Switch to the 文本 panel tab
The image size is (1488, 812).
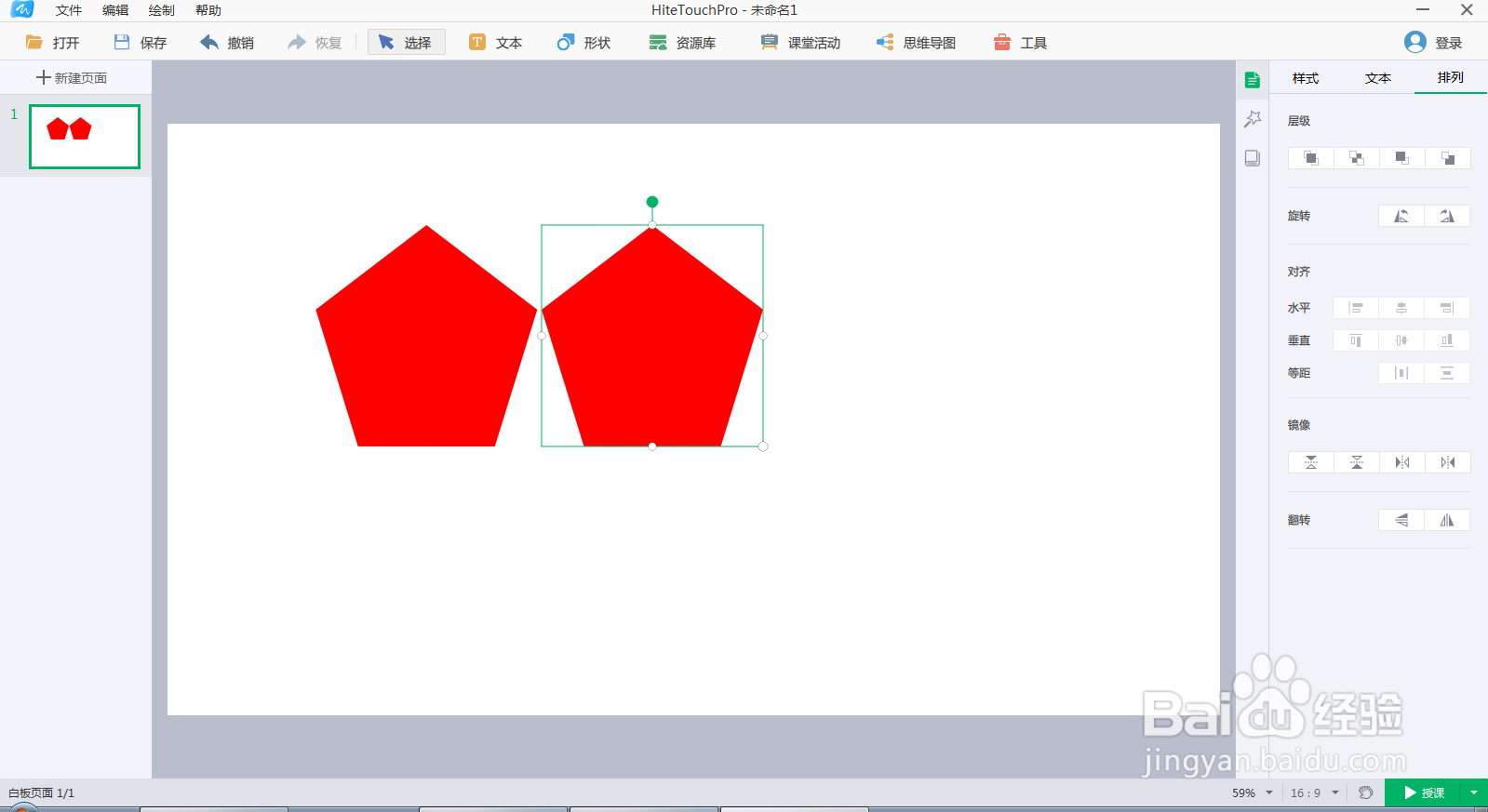[x=1378, y=78]
